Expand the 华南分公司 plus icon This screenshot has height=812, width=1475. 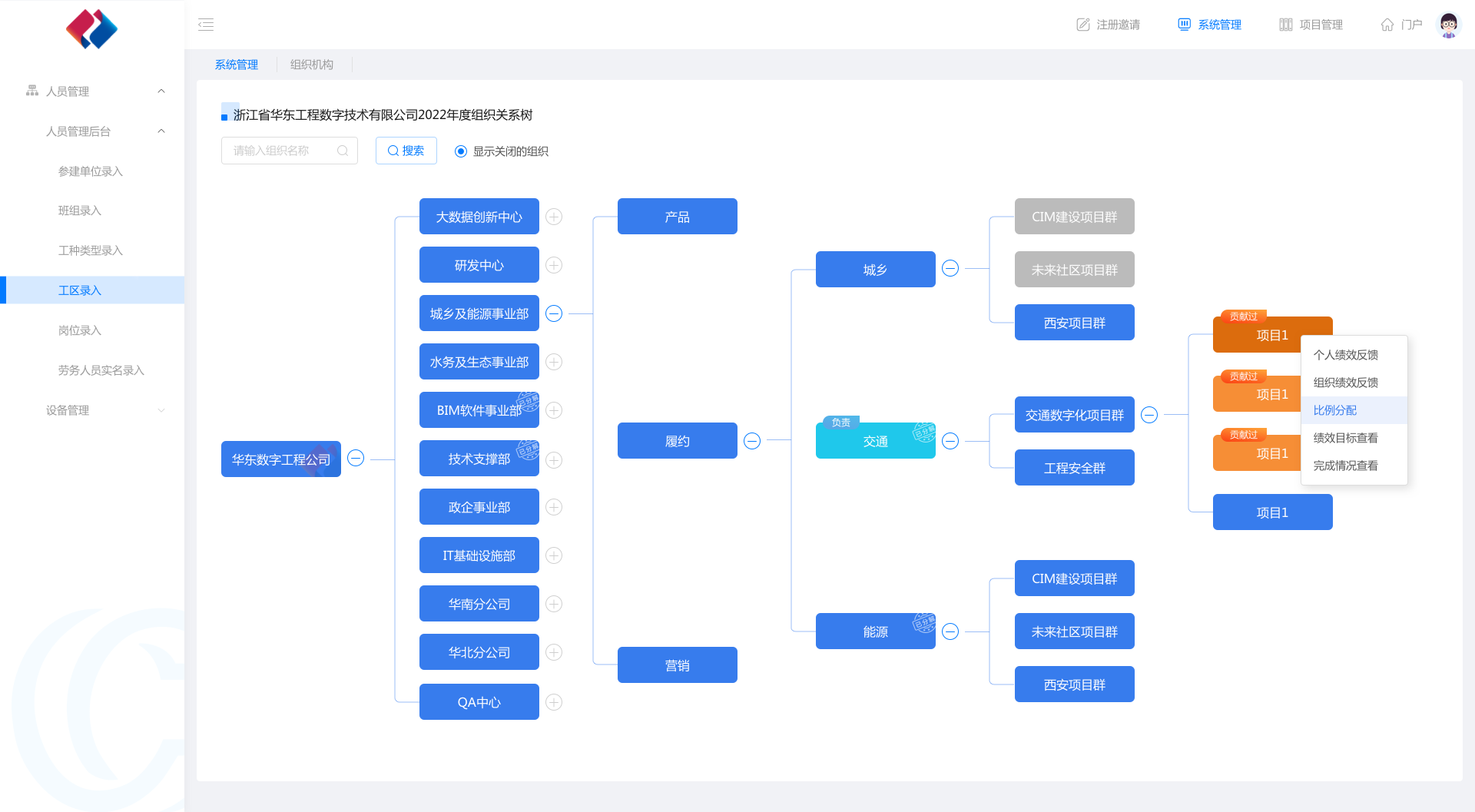[x=554, y=604]
